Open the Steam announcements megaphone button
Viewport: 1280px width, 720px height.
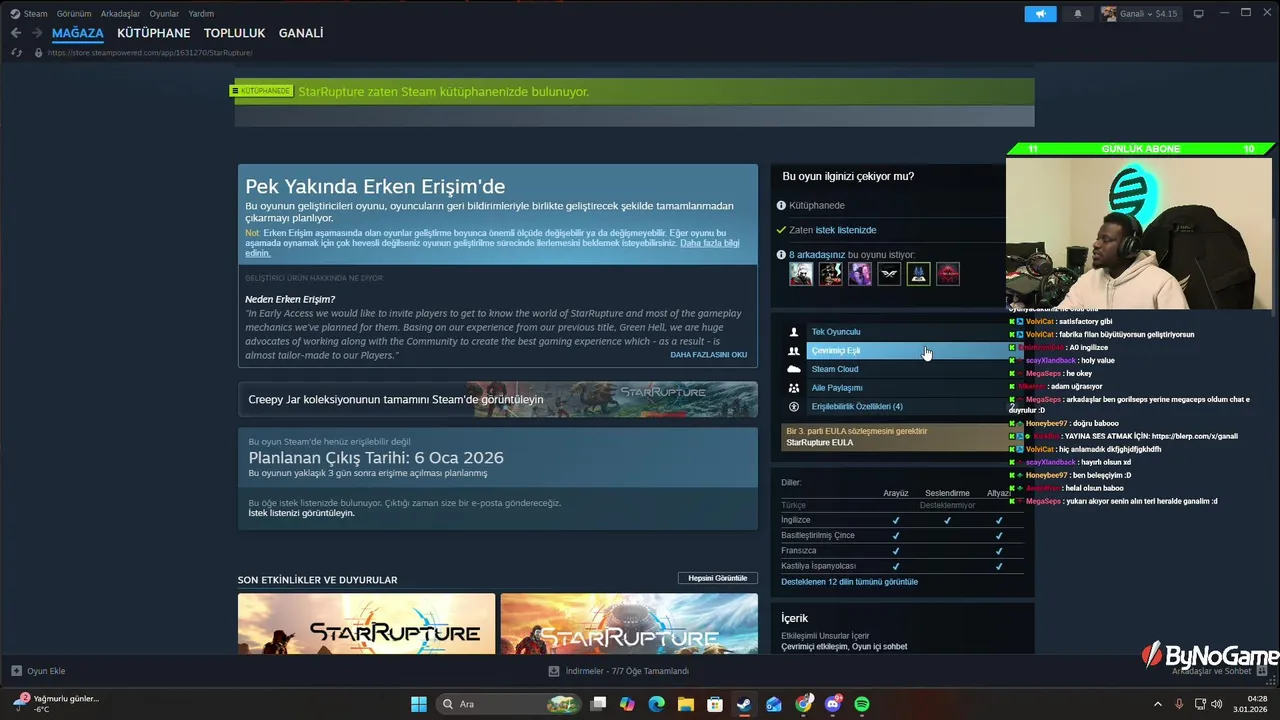[1040, 14]
